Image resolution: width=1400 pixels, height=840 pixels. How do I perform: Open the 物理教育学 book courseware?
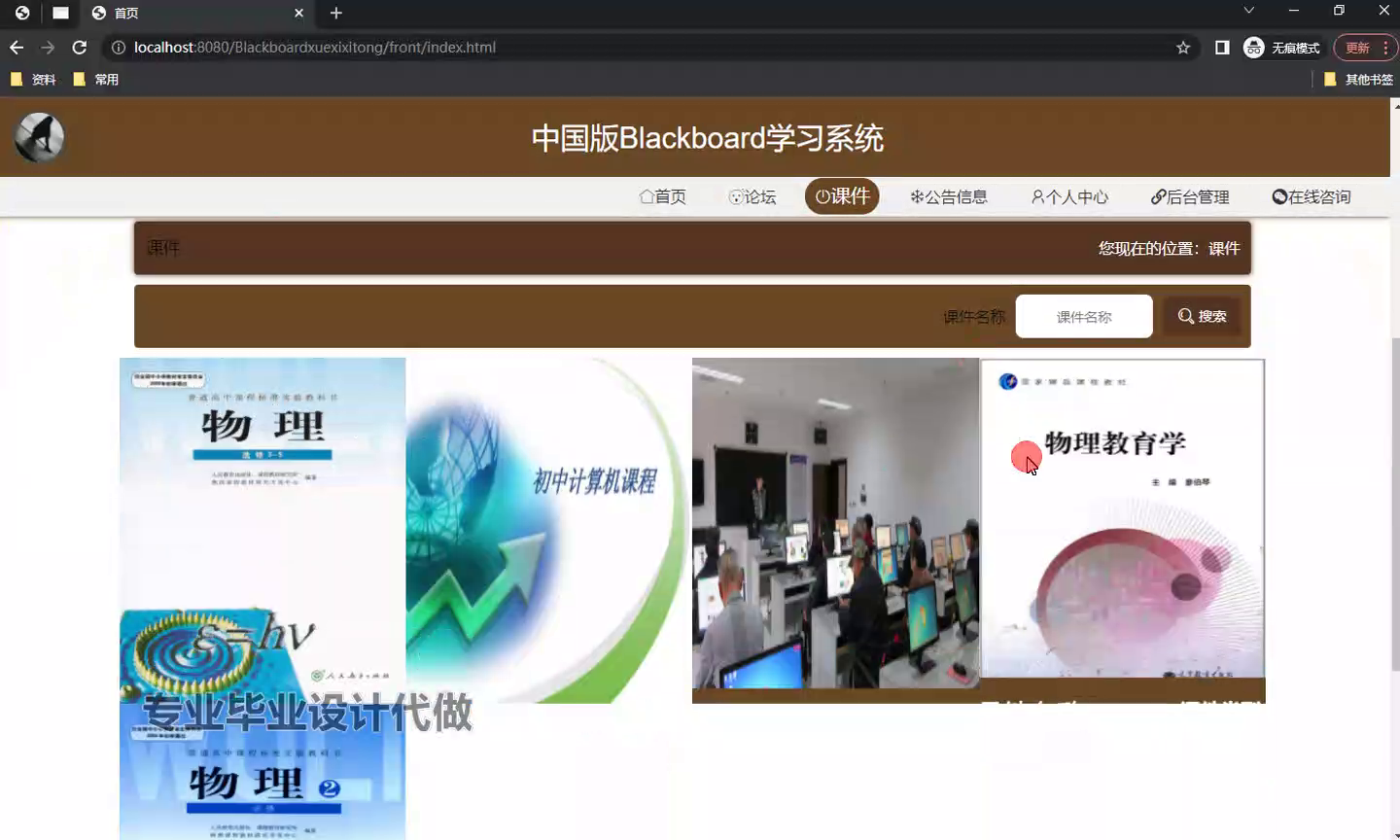pyautogui.click(x=1123, y=518)
